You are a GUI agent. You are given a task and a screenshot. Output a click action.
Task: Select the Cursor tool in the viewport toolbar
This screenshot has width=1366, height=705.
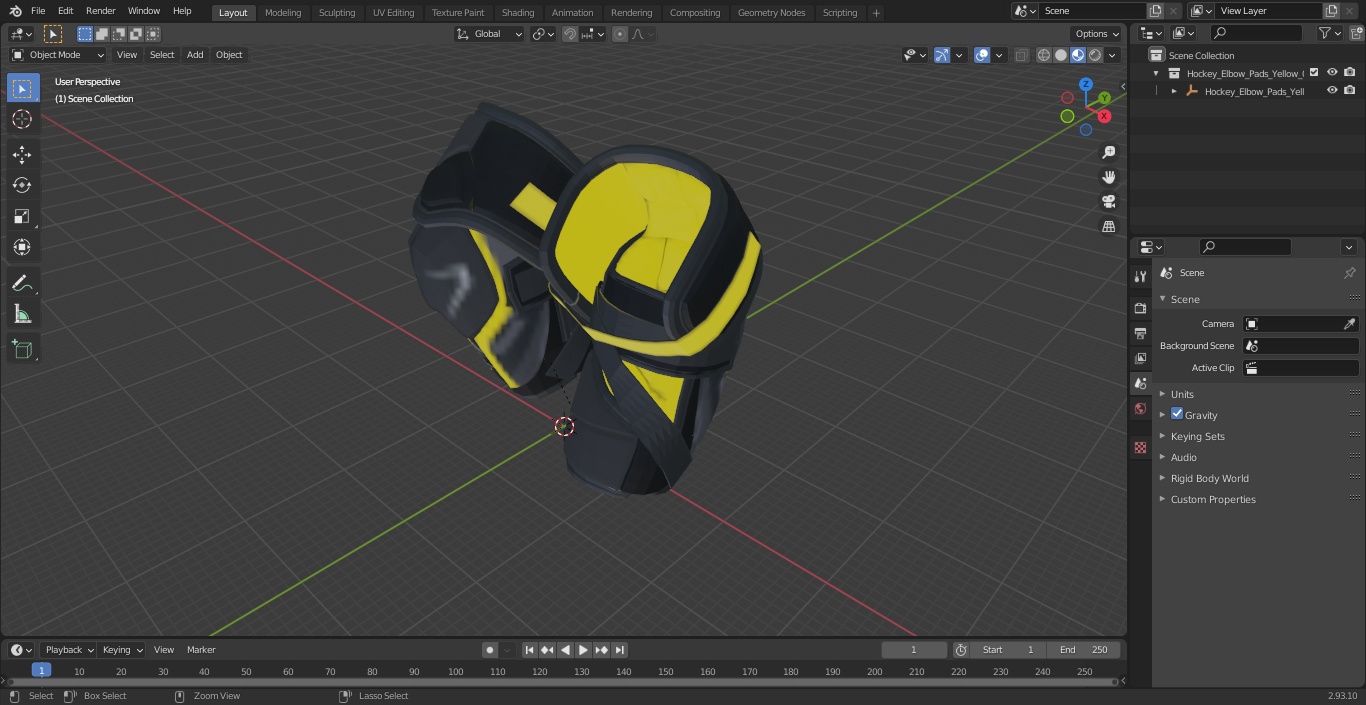point(22,119)
